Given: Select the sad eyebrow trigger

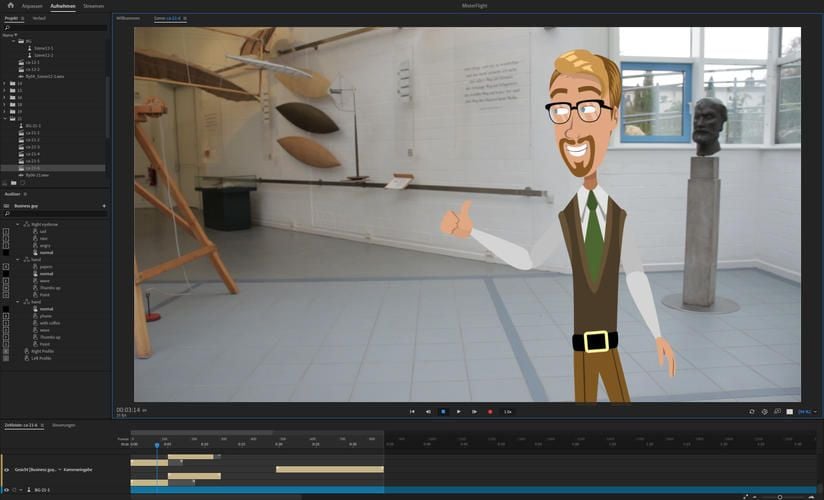Looking at the screenshot, I should click(43, 231).
